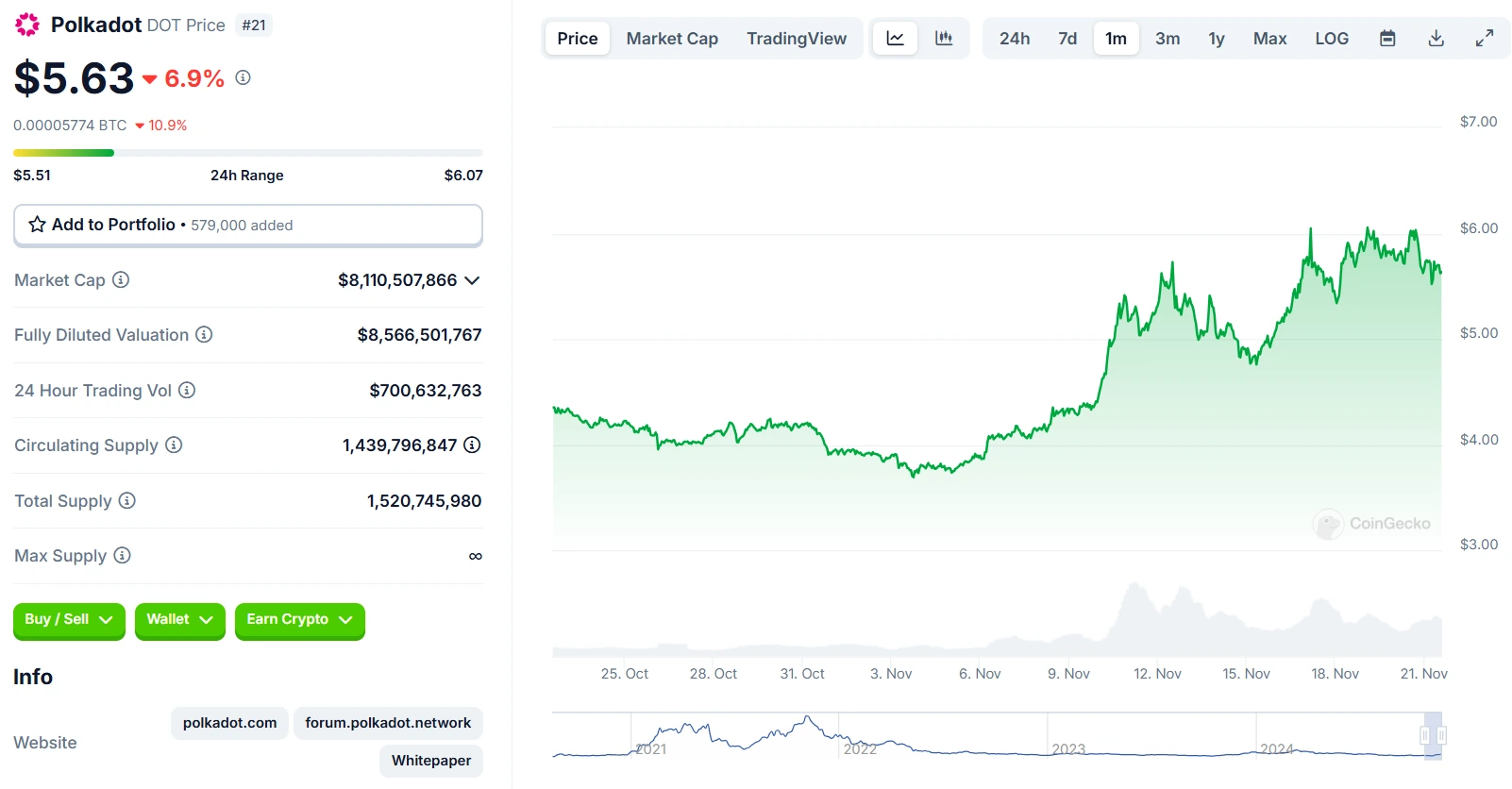Open info icon next to 1,439,796,847 value
1512x789 pixels.
click(x=472, y=445)
